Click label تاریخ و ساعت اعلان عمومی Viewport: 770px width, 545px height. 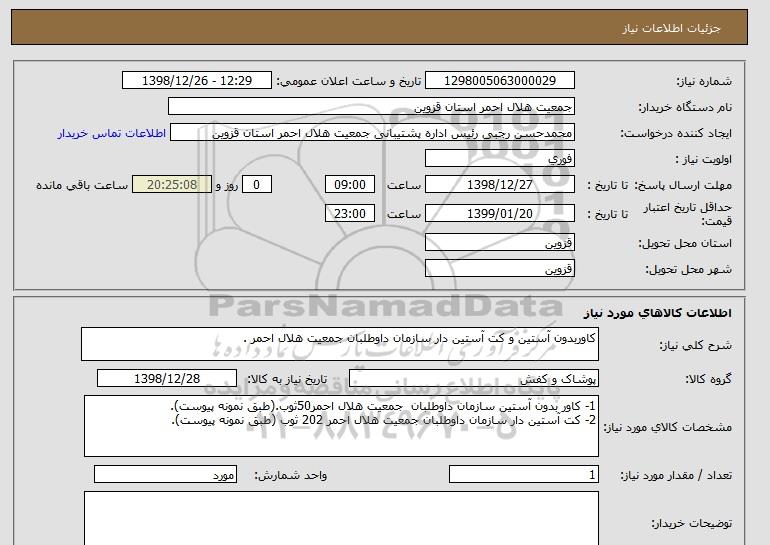click(x=349, y=81)
